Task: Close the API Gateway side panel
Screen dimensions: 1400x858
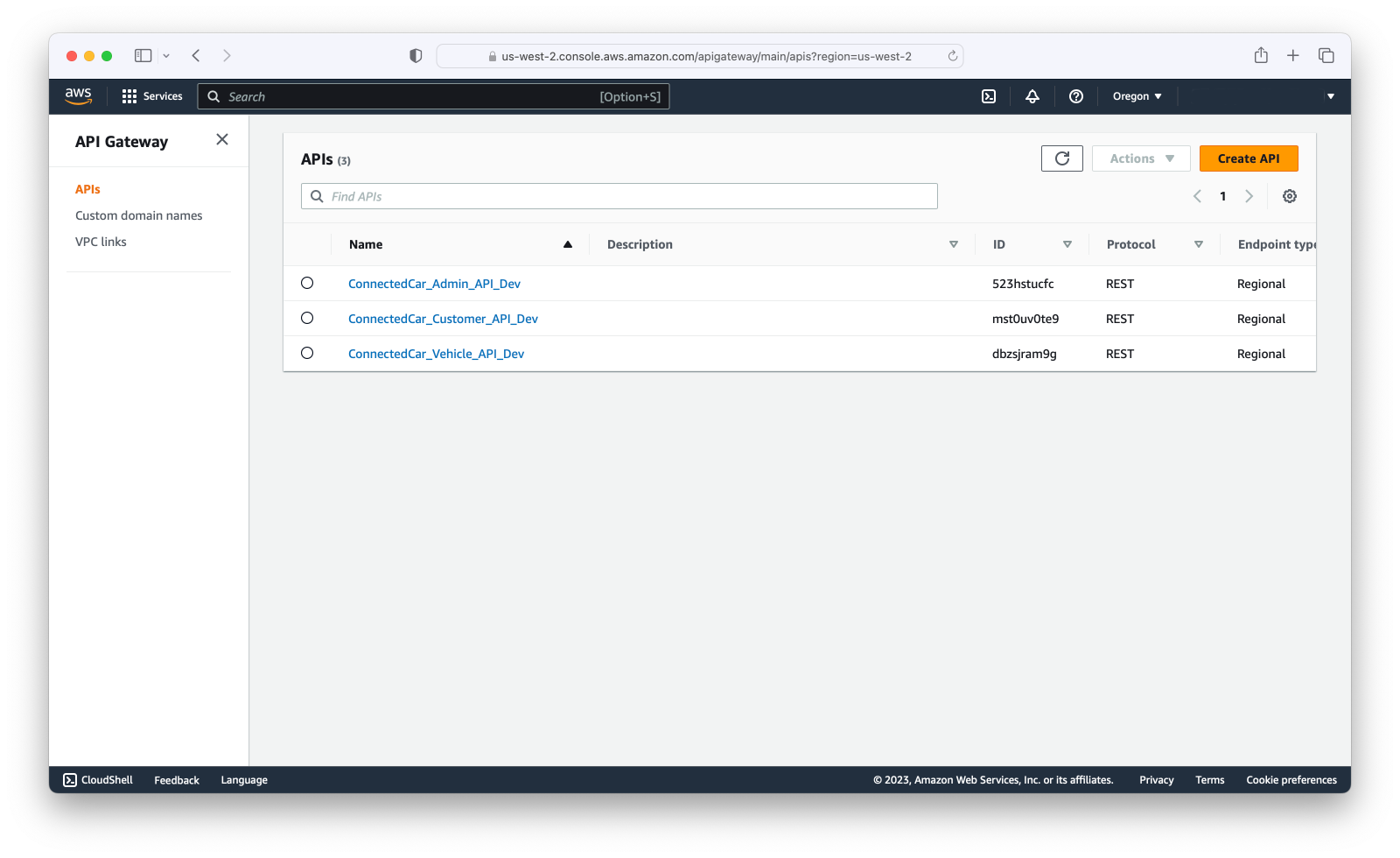Action: tap(222, 139)
